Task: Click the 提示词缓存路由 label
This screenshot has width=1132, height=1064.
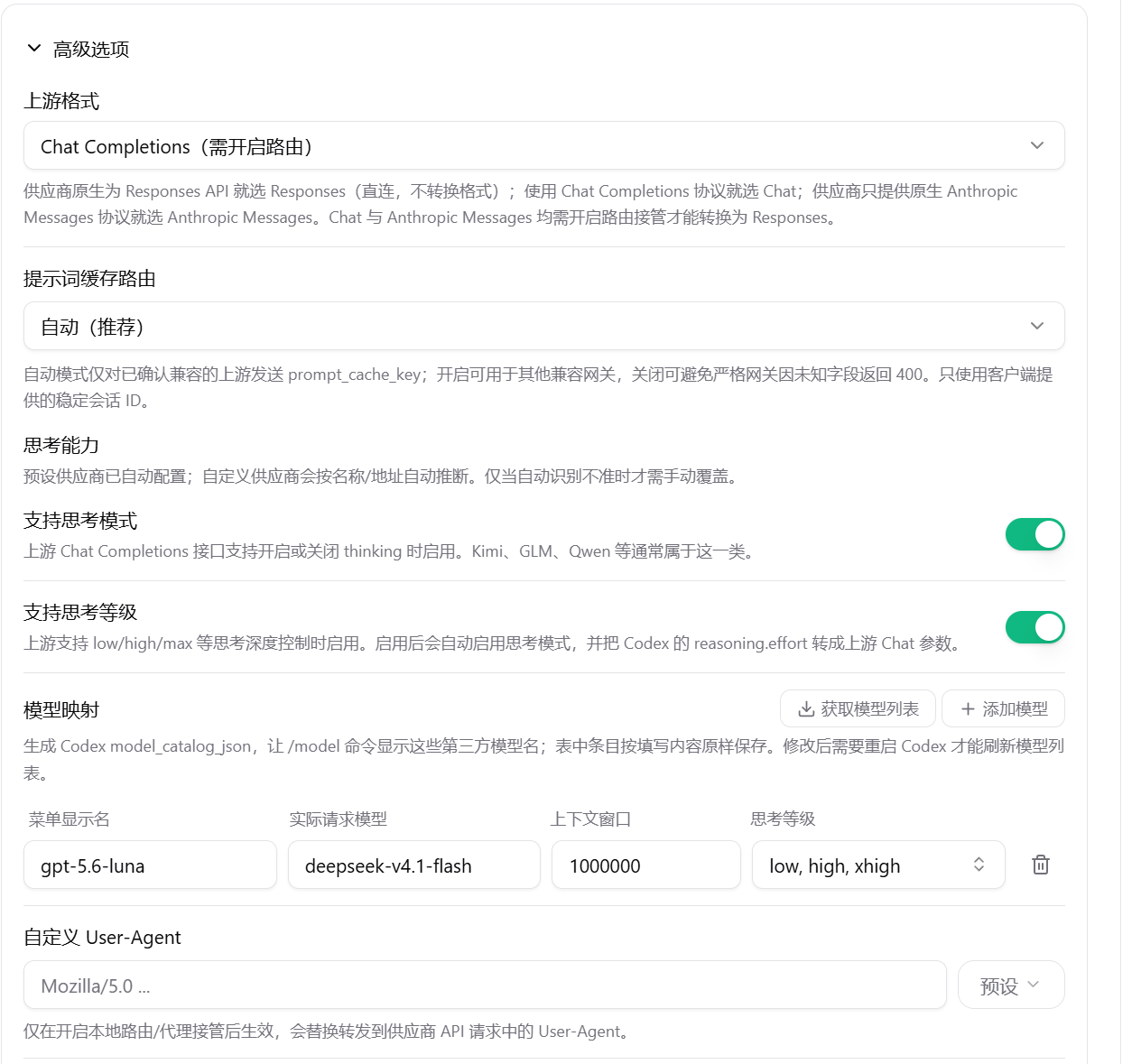Action: coord(89,279)
